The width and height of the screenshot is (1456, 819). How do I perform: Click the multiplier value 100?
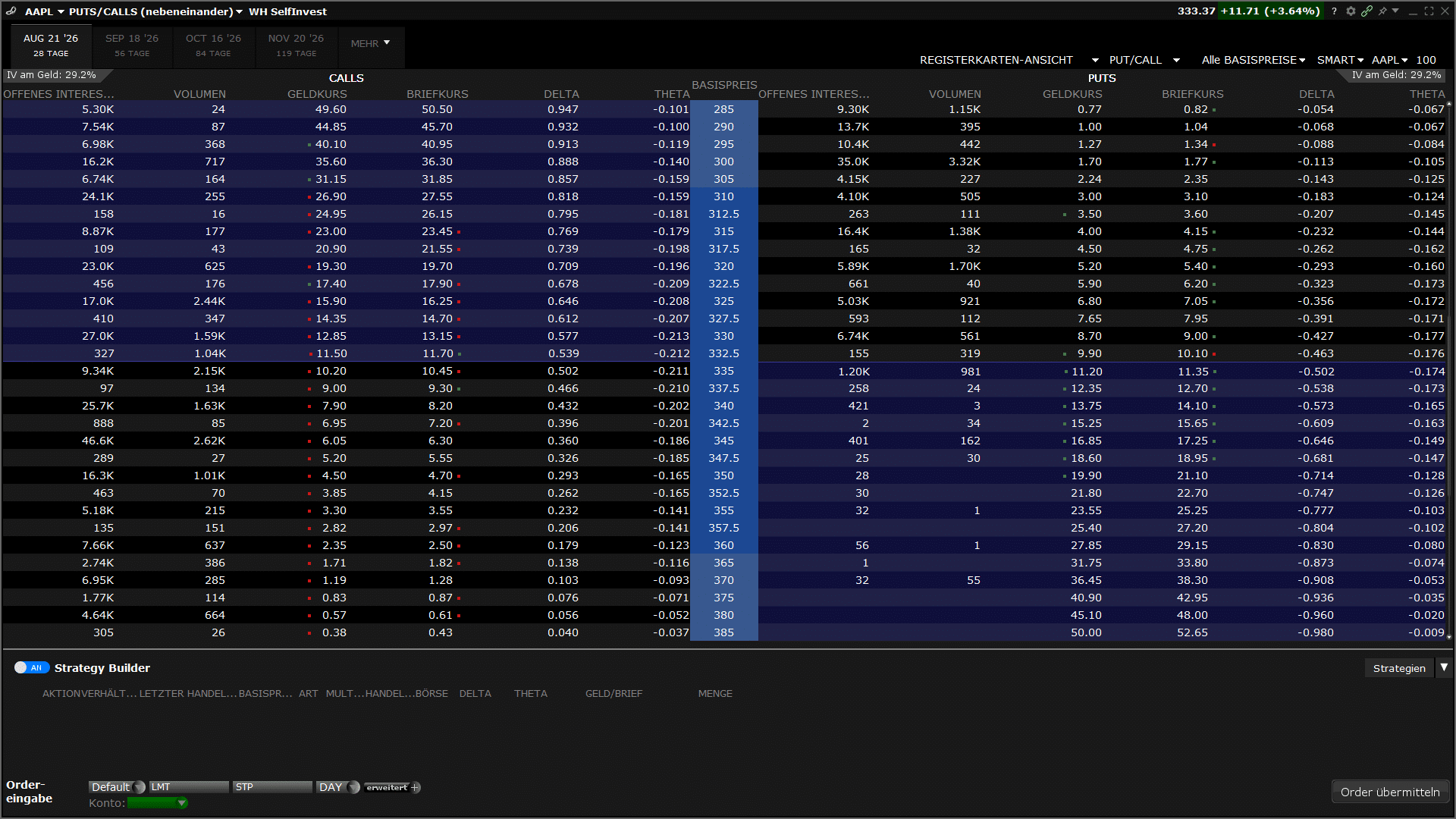(1426, 60)
